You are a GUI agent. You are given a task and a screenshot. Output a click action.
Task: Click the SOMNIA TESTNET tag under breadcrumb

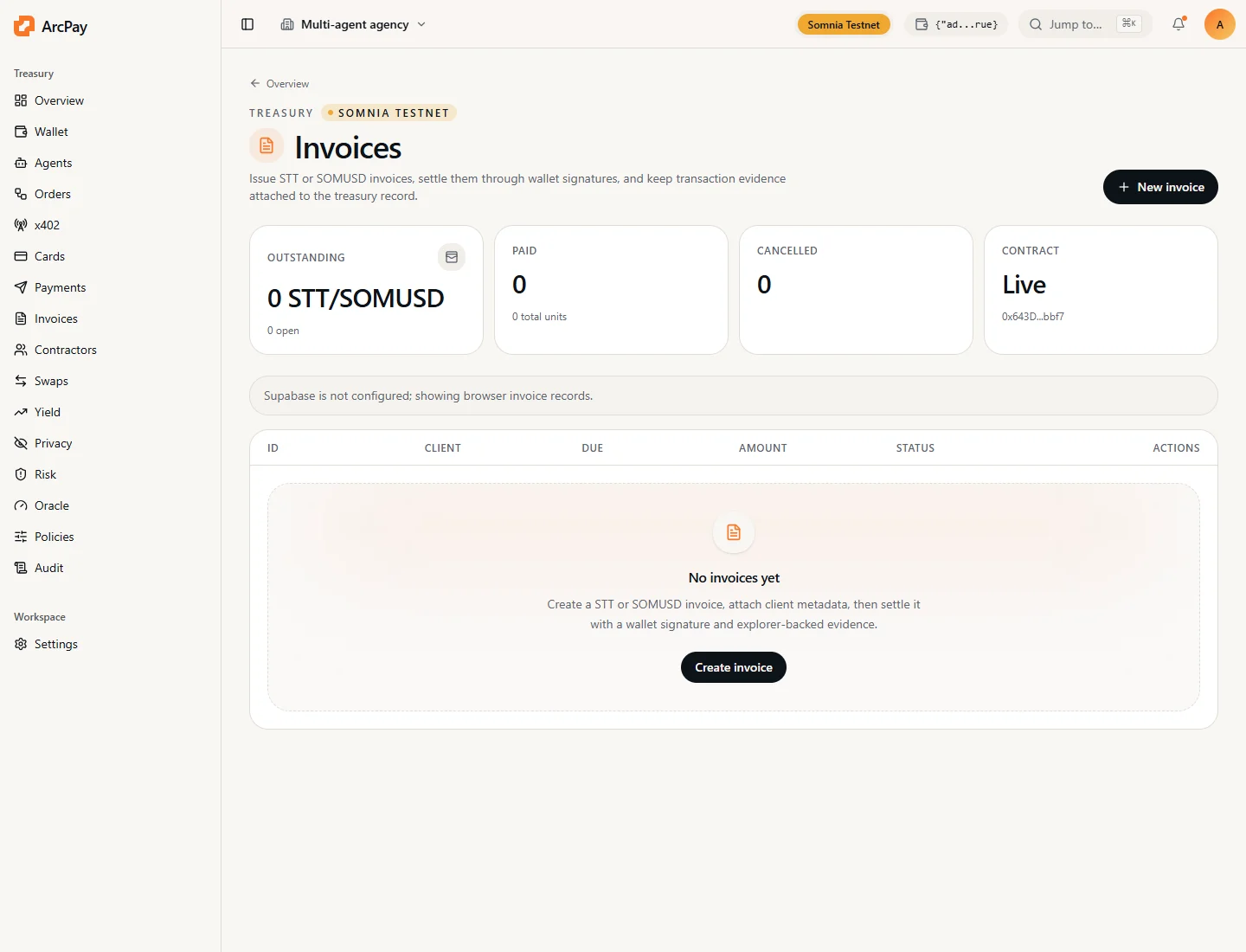pyautogui.click(x=389, y=113)
